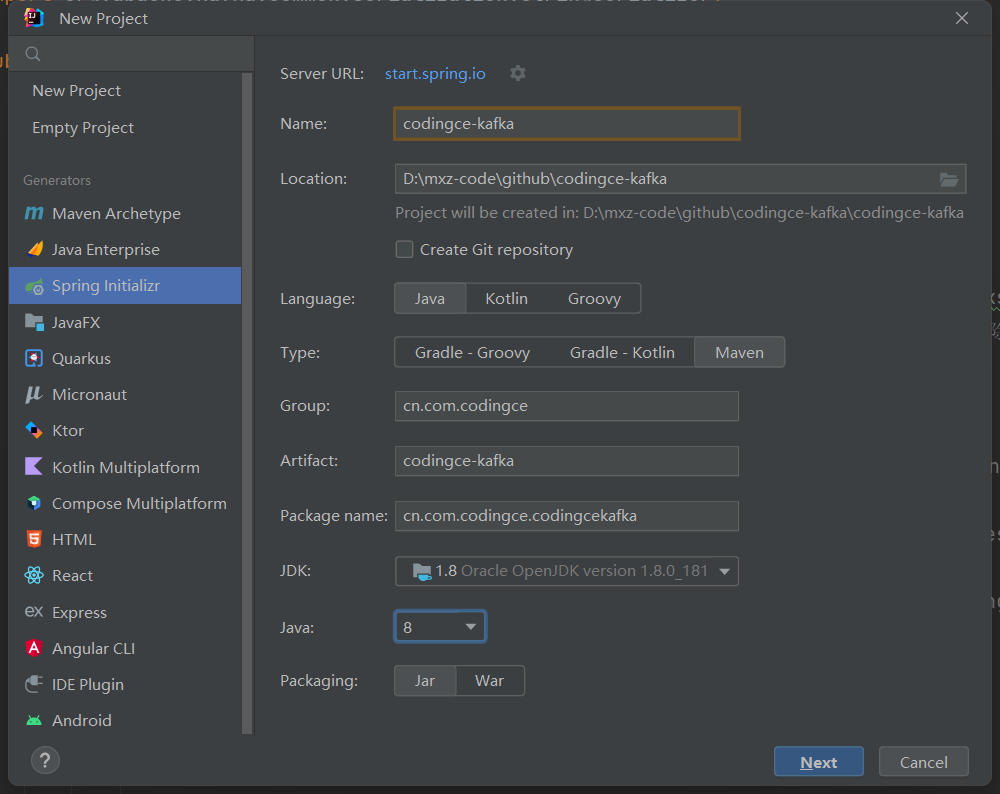
Task: Select New Project in the sidebar
Action: (77, 91)
